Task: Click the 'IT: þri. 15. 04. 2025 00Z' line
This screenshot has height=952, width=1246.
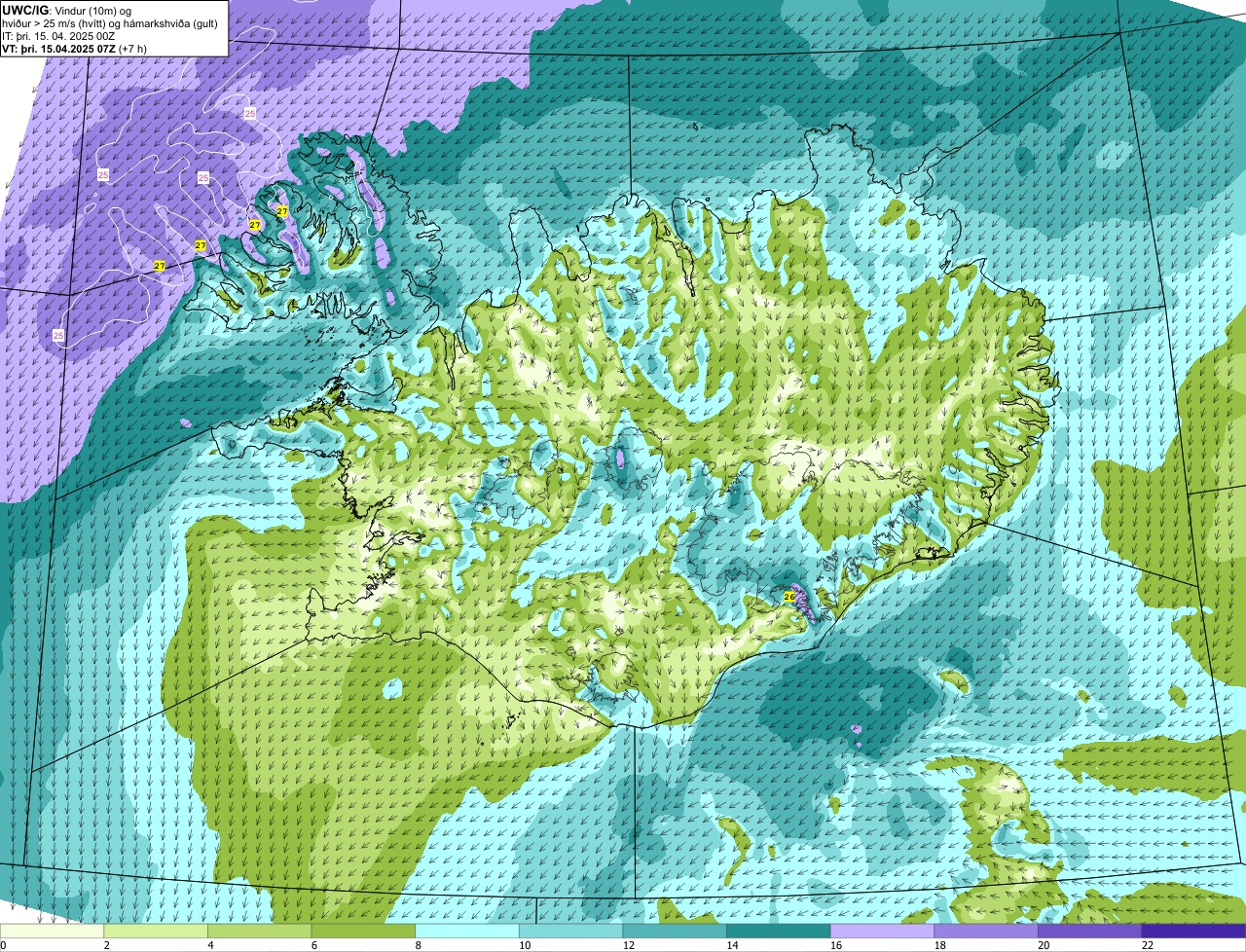Action: point(59,36)
